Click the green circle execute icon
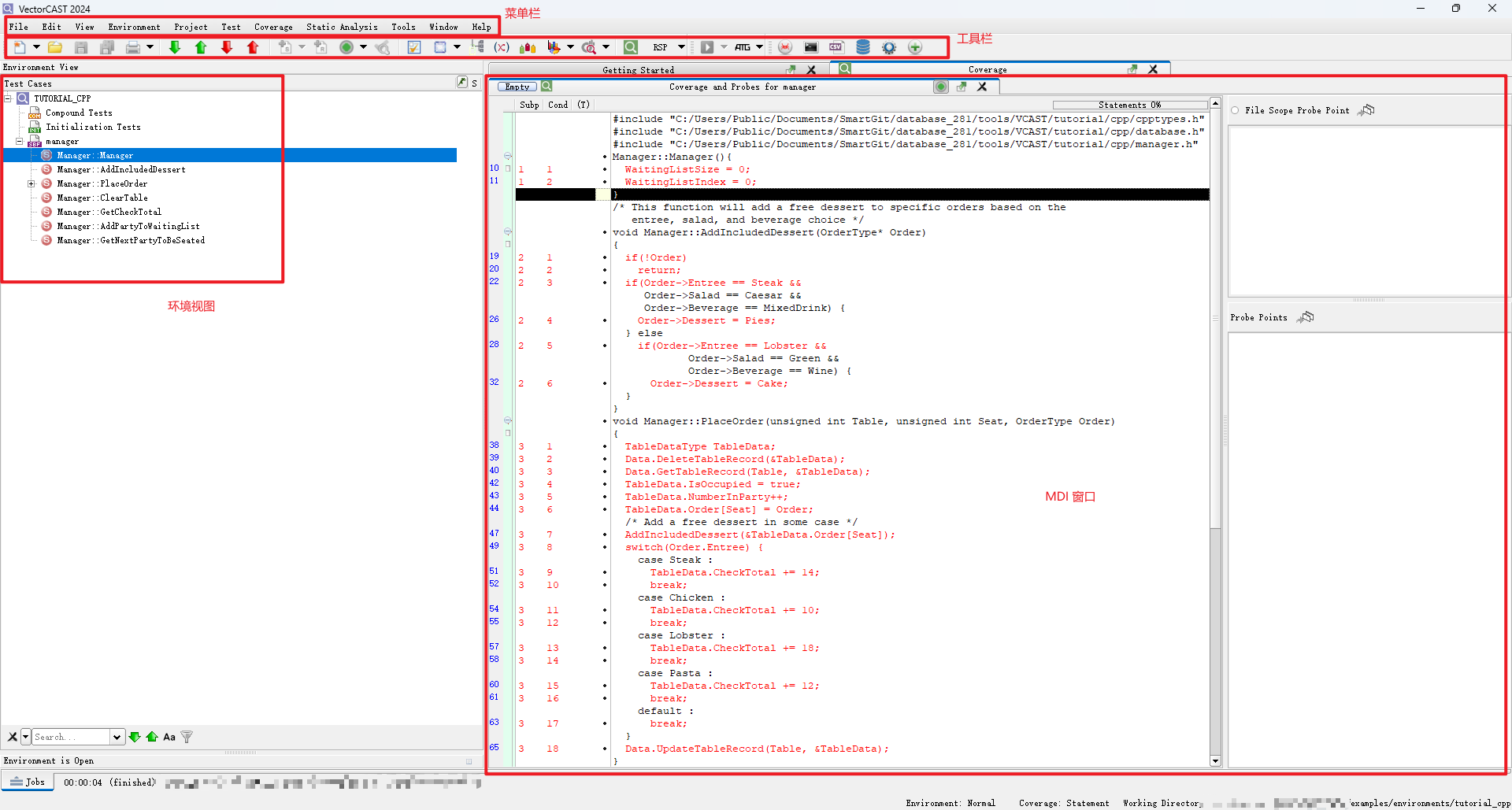1512x810 pixels. tap(346, 47)
